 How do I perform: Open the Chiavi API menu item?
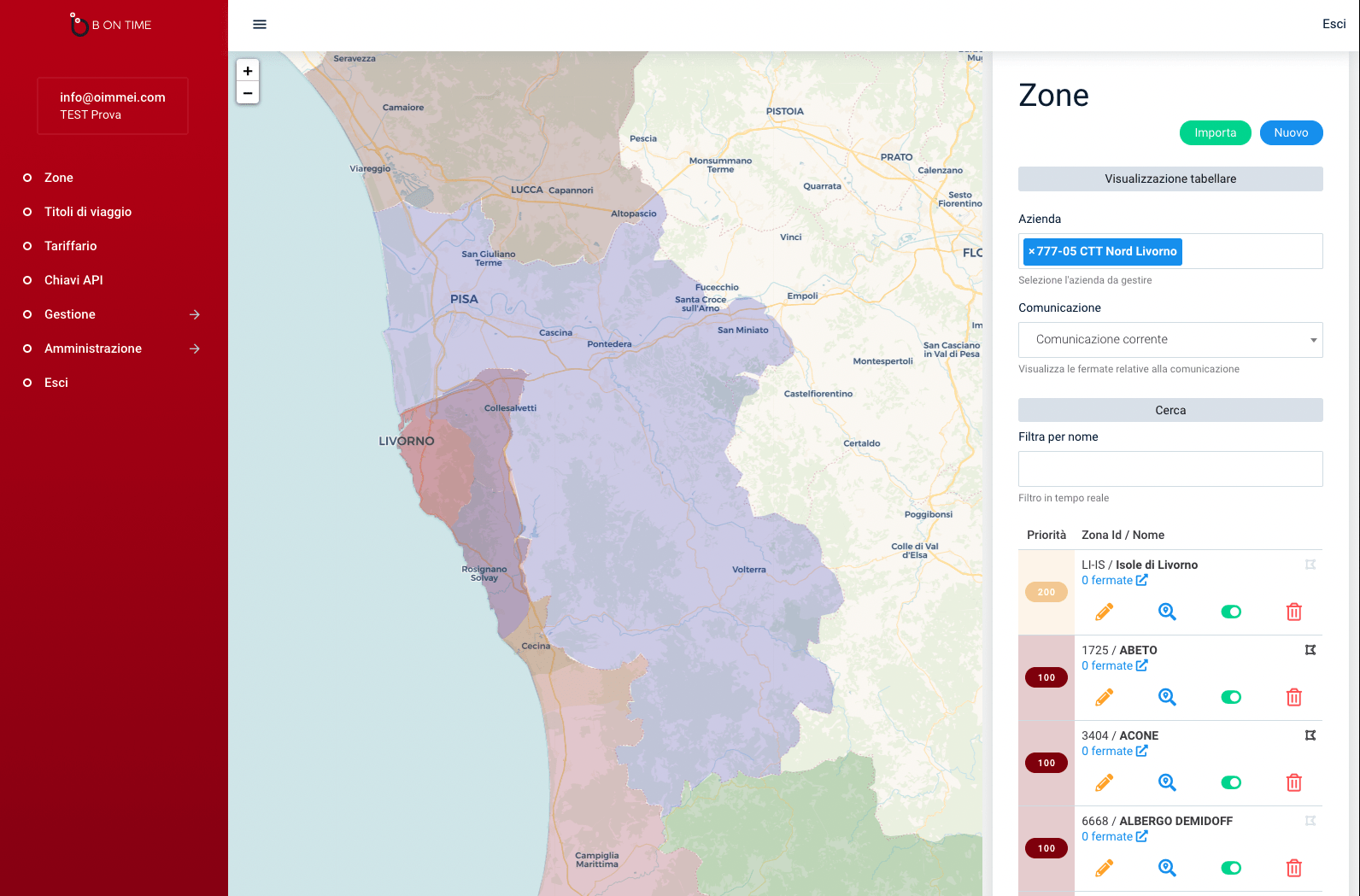73,280
